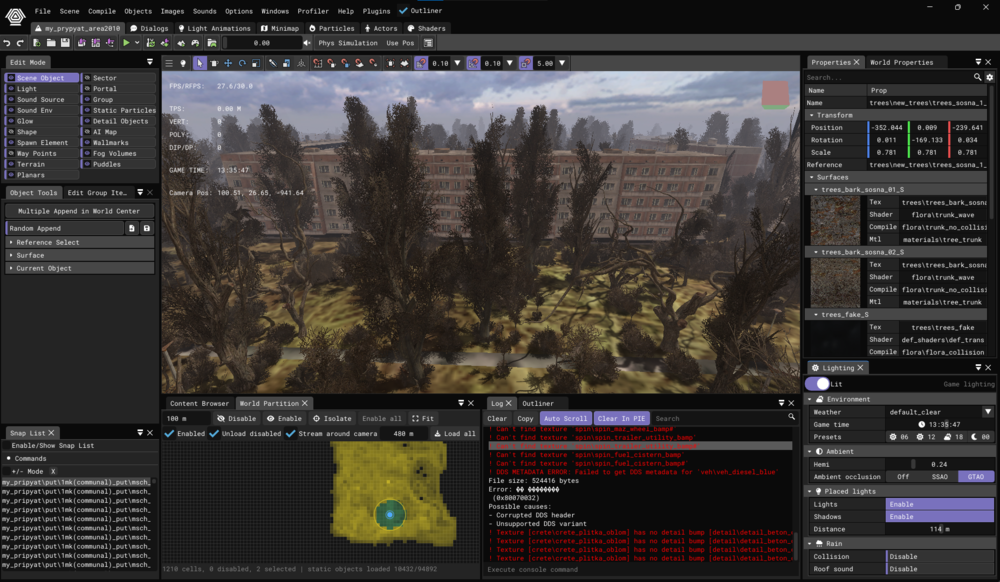This screenshot has width=1000, height=582.
Task: Expand the Reference Select section
Action: click(x=80, y=242)
